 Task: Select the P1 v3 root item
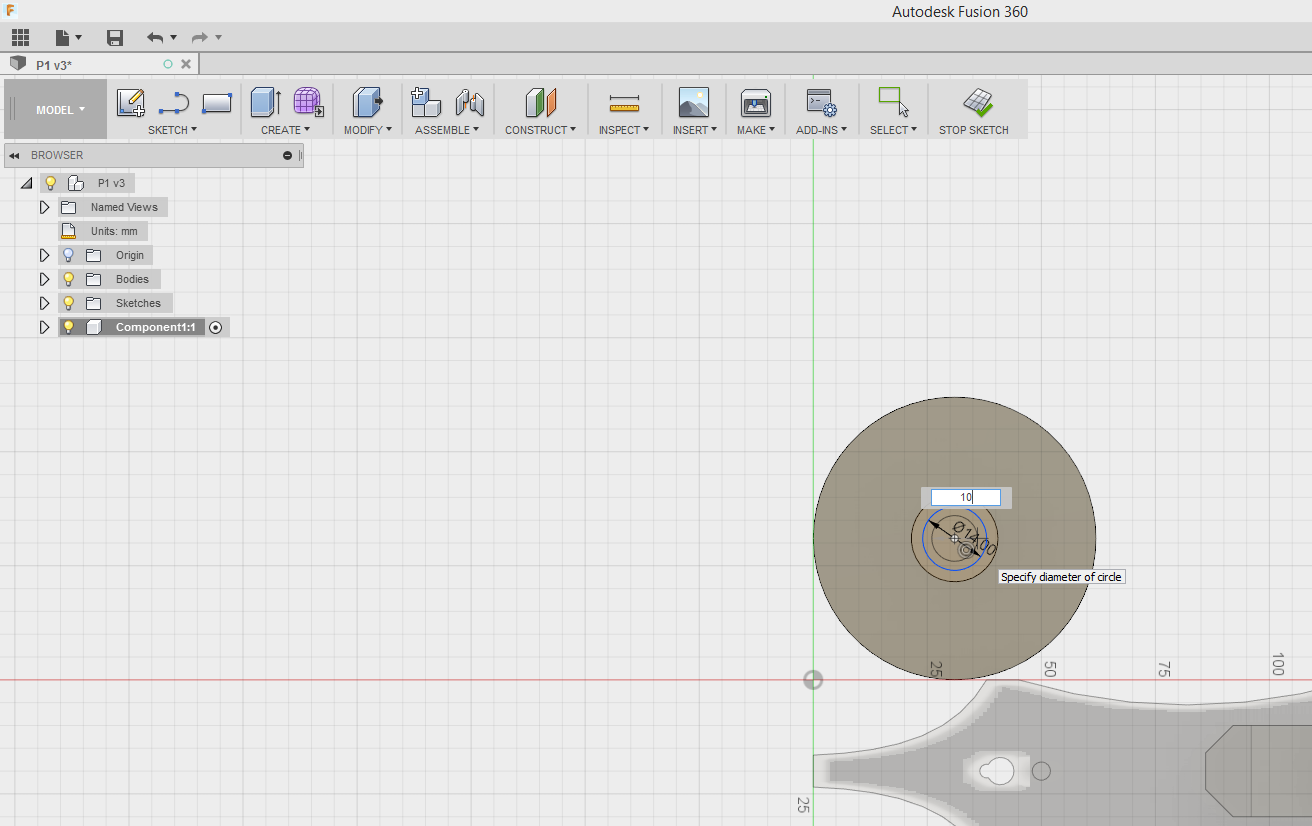click(111, 183)
